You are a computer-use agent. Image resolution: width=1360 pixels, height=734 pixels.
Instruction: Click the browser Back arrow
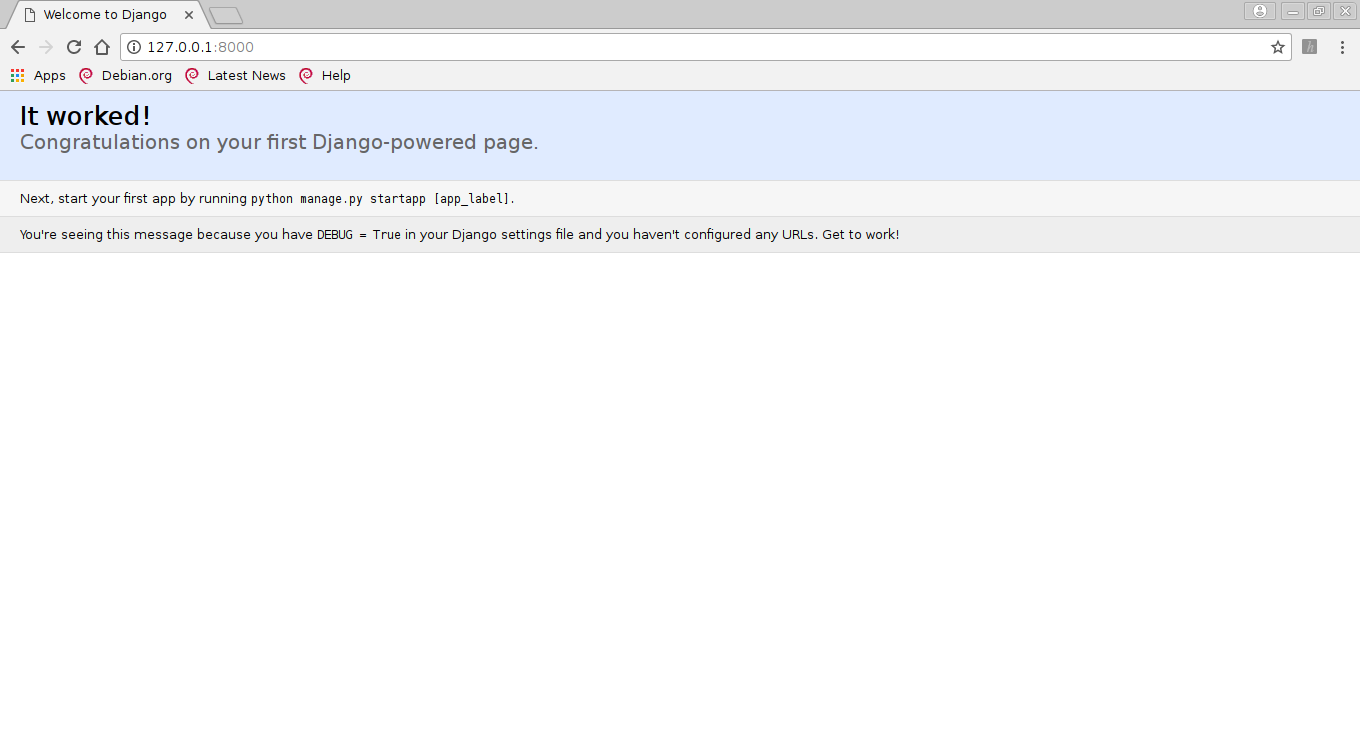coord(18,47)
